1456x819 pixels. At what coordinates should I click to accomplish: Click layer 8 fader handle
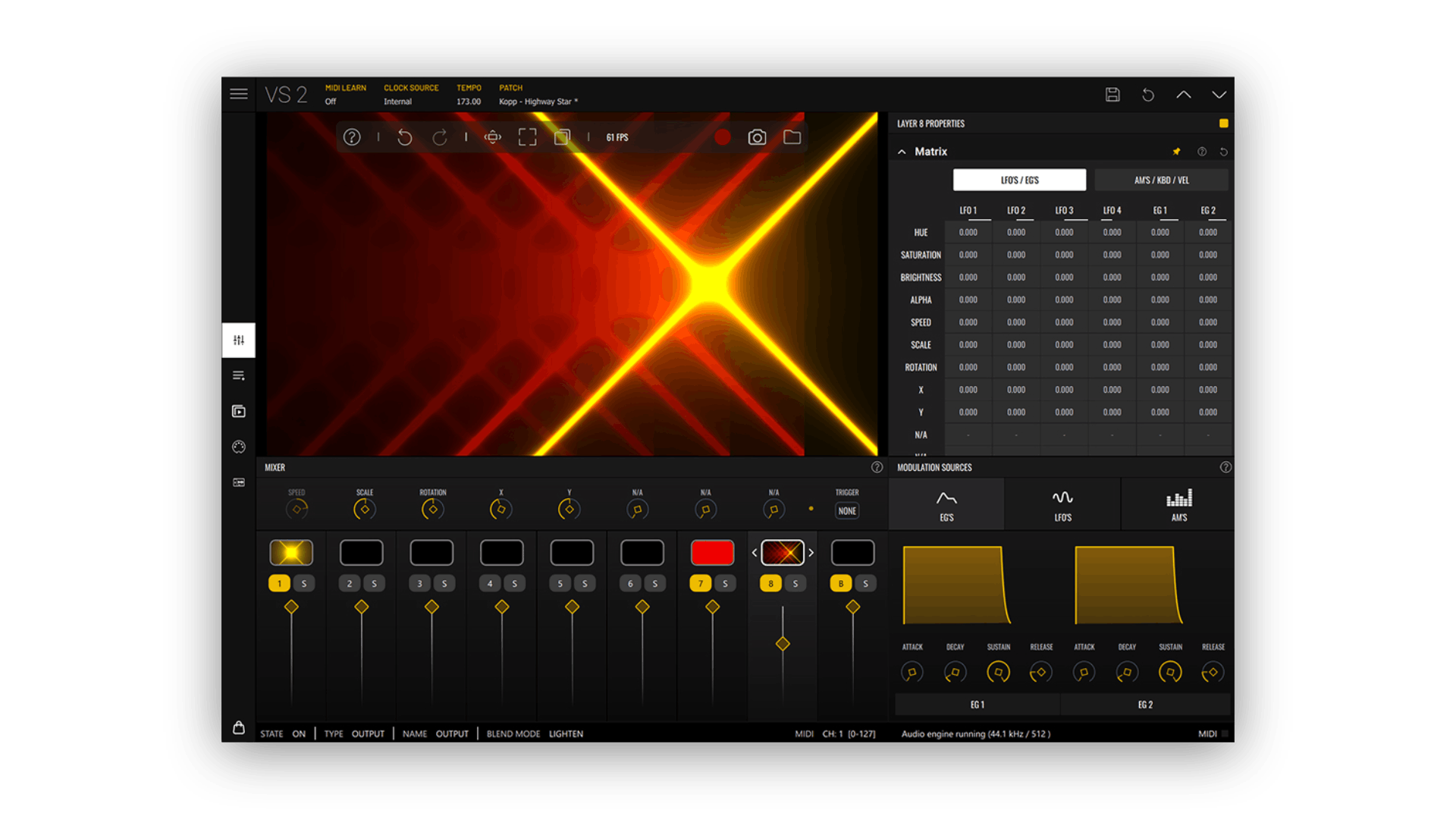pos(783,644)
